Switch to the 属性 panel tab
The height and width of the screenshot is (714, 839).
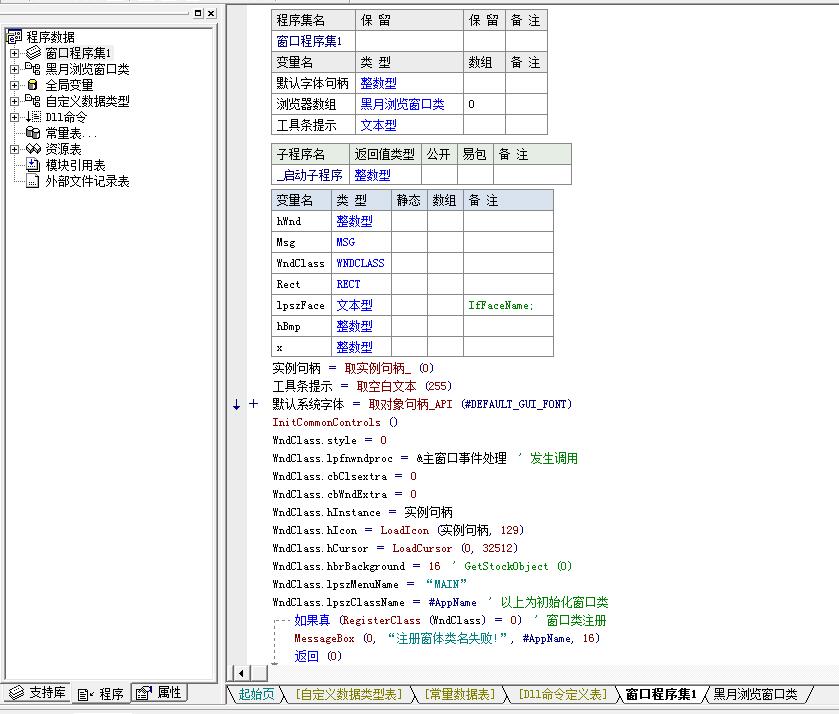[x=159, y=693]
